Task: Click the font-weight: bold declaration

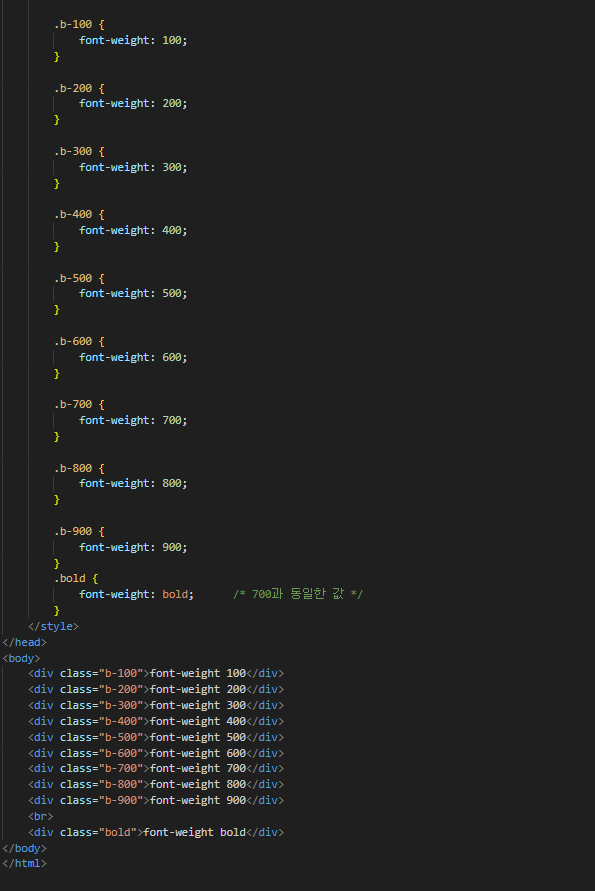Action: 136,594
